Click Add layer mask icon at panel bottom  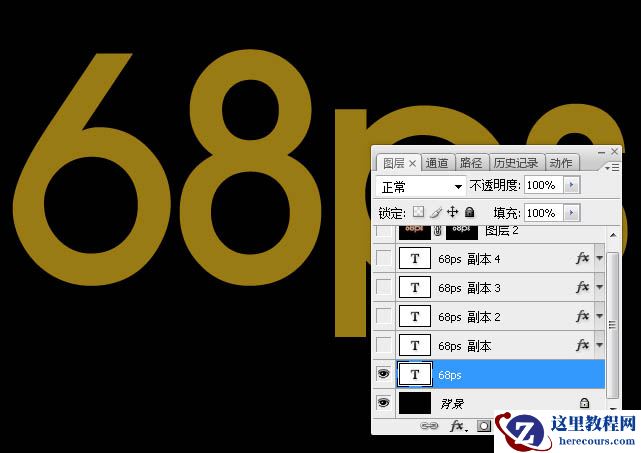(x=484, y=426)
